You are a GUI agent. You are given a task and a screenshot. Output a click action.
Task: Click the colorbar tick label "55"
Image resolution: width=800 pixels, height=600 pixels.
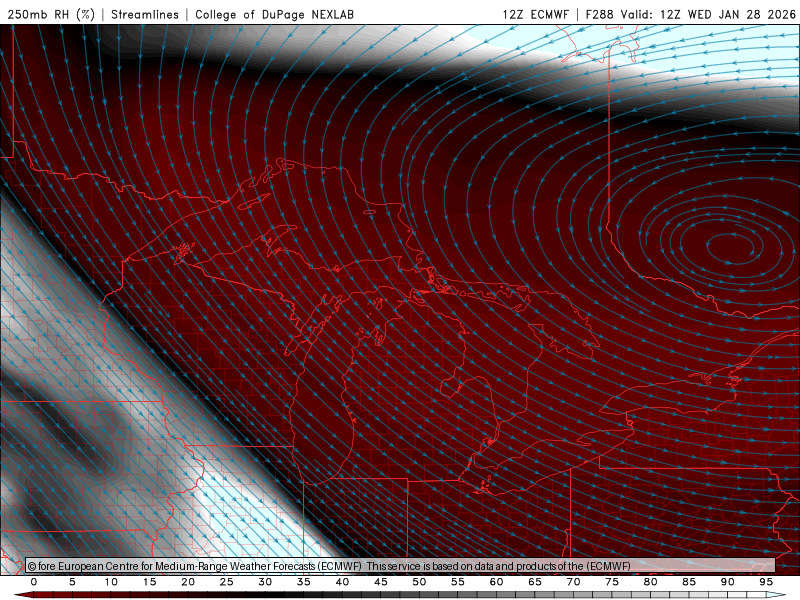(x=458, y=582)
